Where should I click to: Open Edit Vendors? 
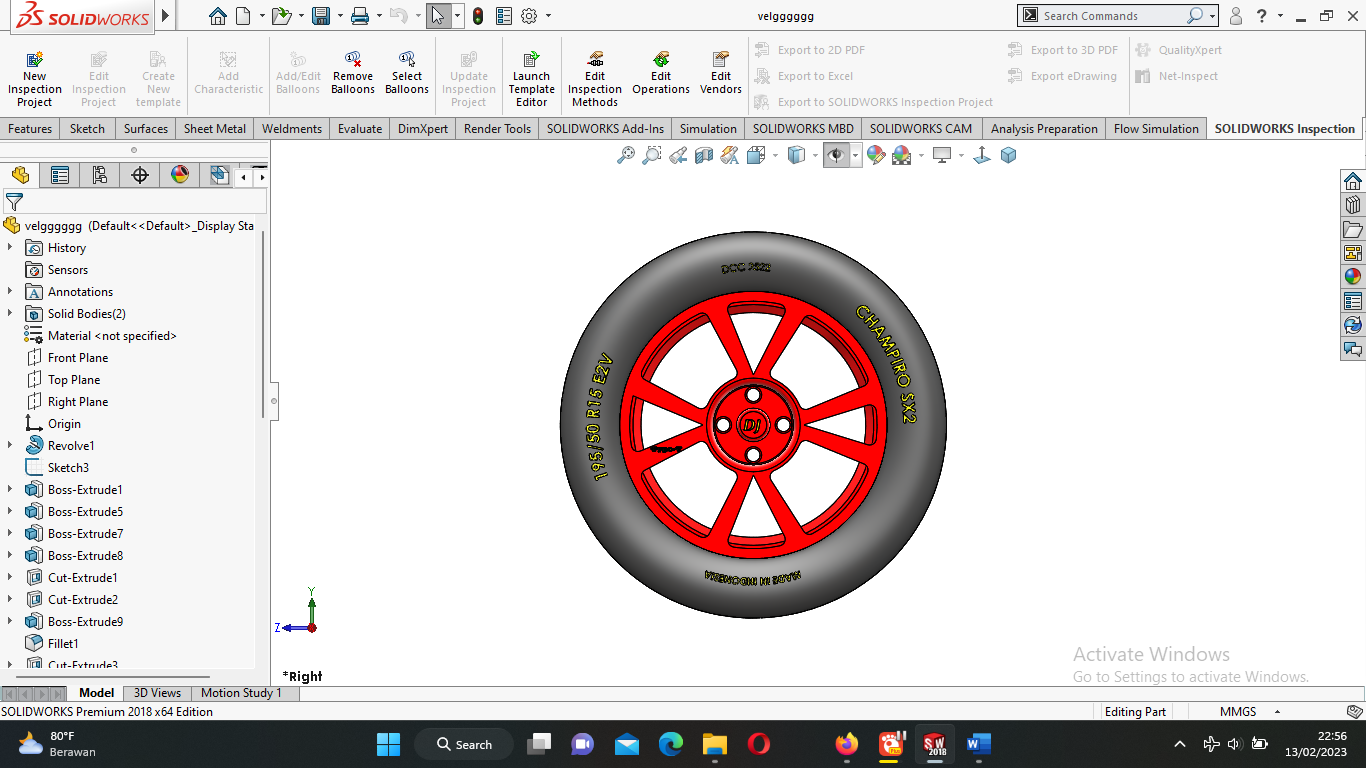721,73
